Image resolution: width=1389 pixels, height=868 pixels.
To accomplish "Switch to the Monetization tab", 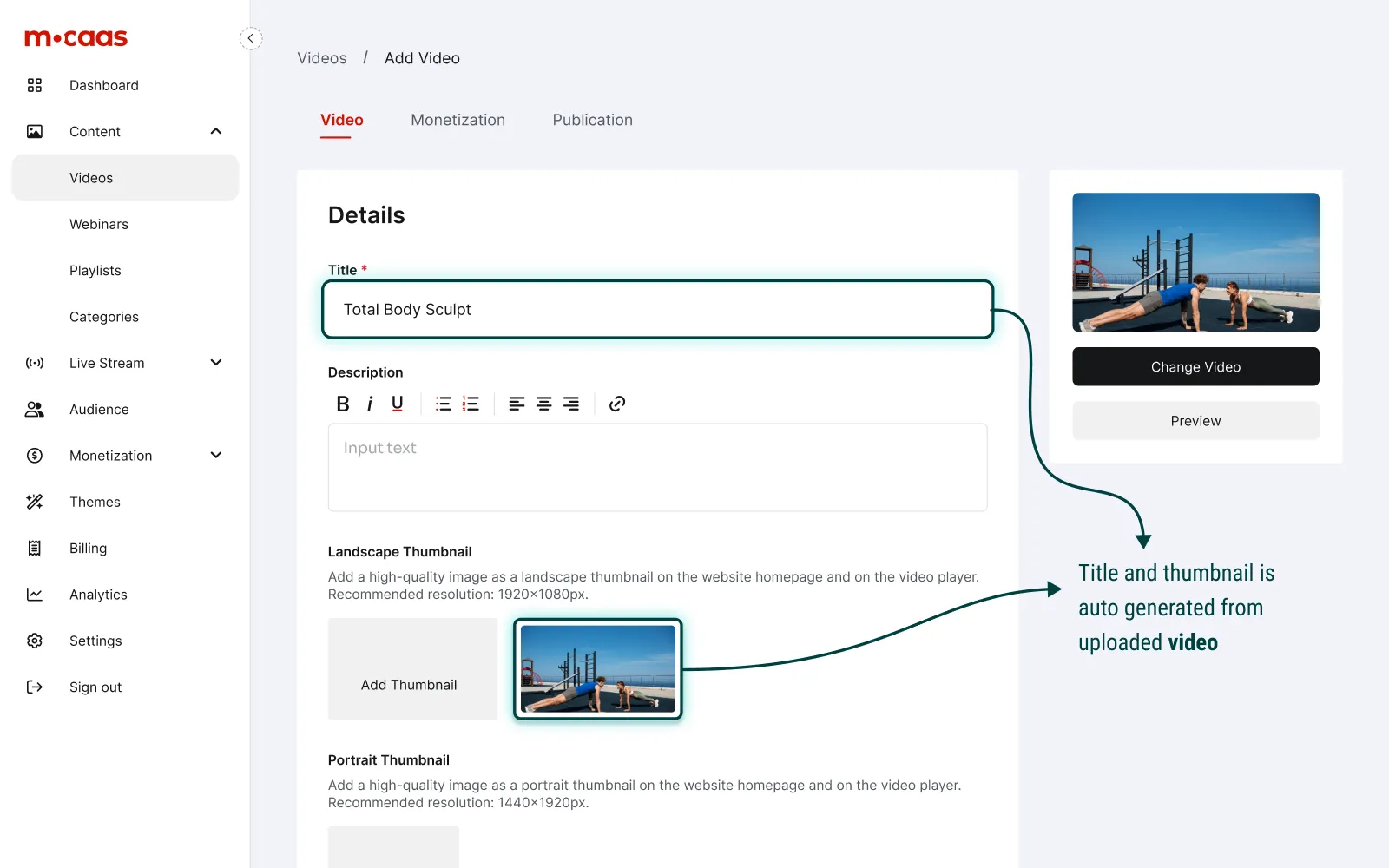I will click(458, 120).
